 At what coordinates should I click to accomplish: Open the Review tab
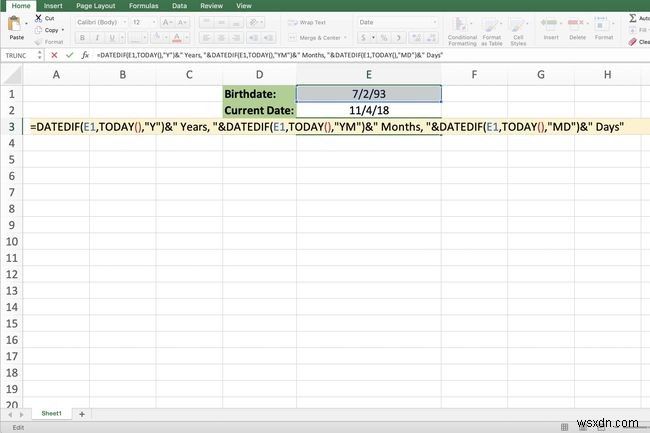click(211, 6)
